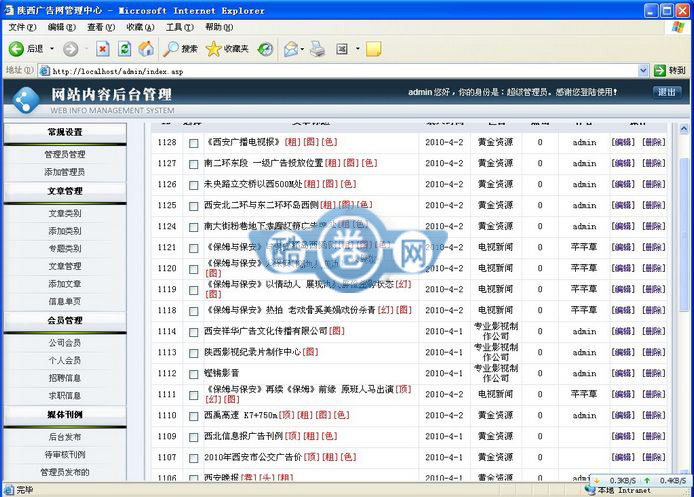Expand the 常规设置 sidebar section header

pyautogui.click(x=65, y=132)
